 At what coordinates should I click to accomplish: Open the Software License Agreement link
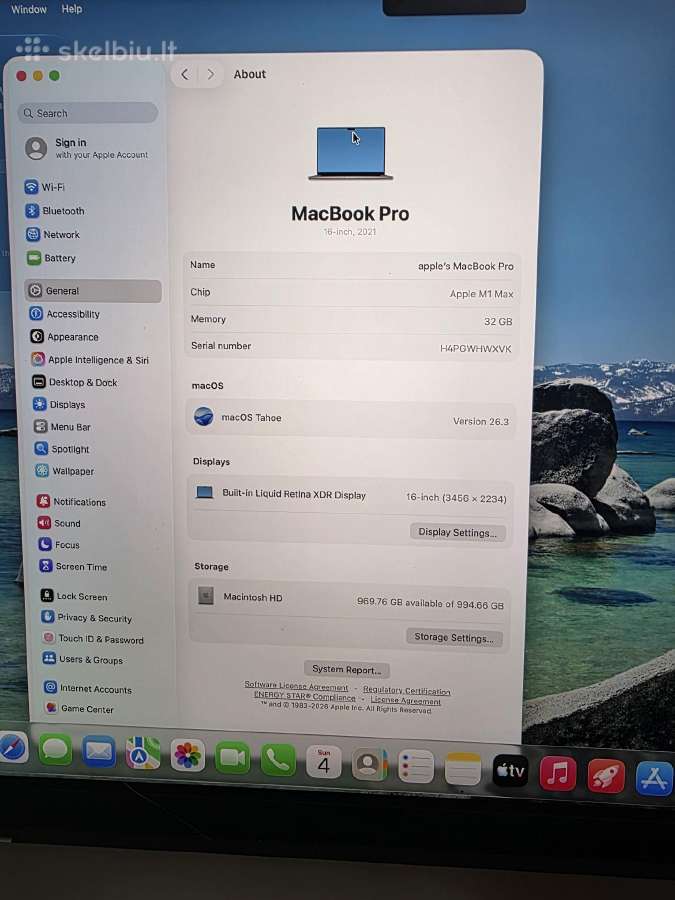click(x=296, y=686)
